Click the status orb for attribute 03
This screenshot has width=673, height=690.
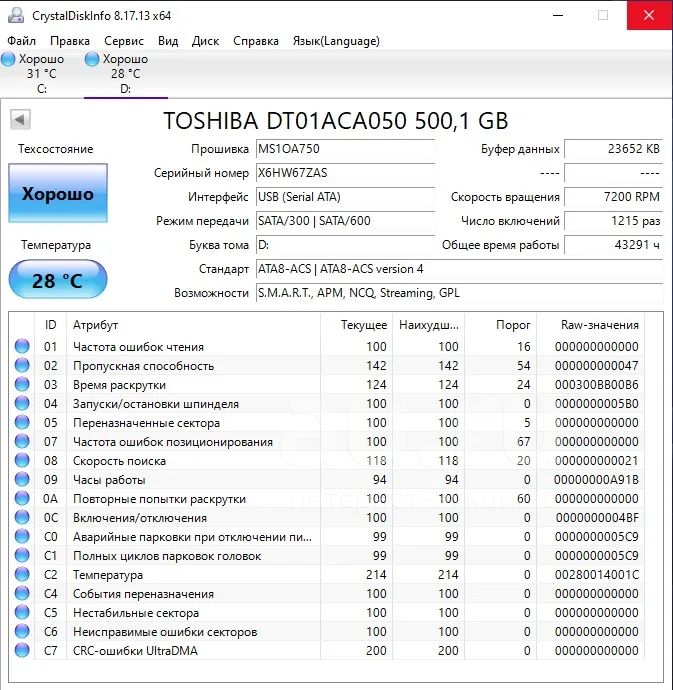coord(22,384)
